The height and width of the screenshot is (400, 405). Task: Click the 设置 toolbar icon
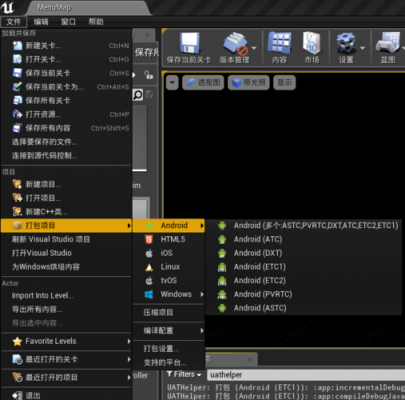click(346, 43)
